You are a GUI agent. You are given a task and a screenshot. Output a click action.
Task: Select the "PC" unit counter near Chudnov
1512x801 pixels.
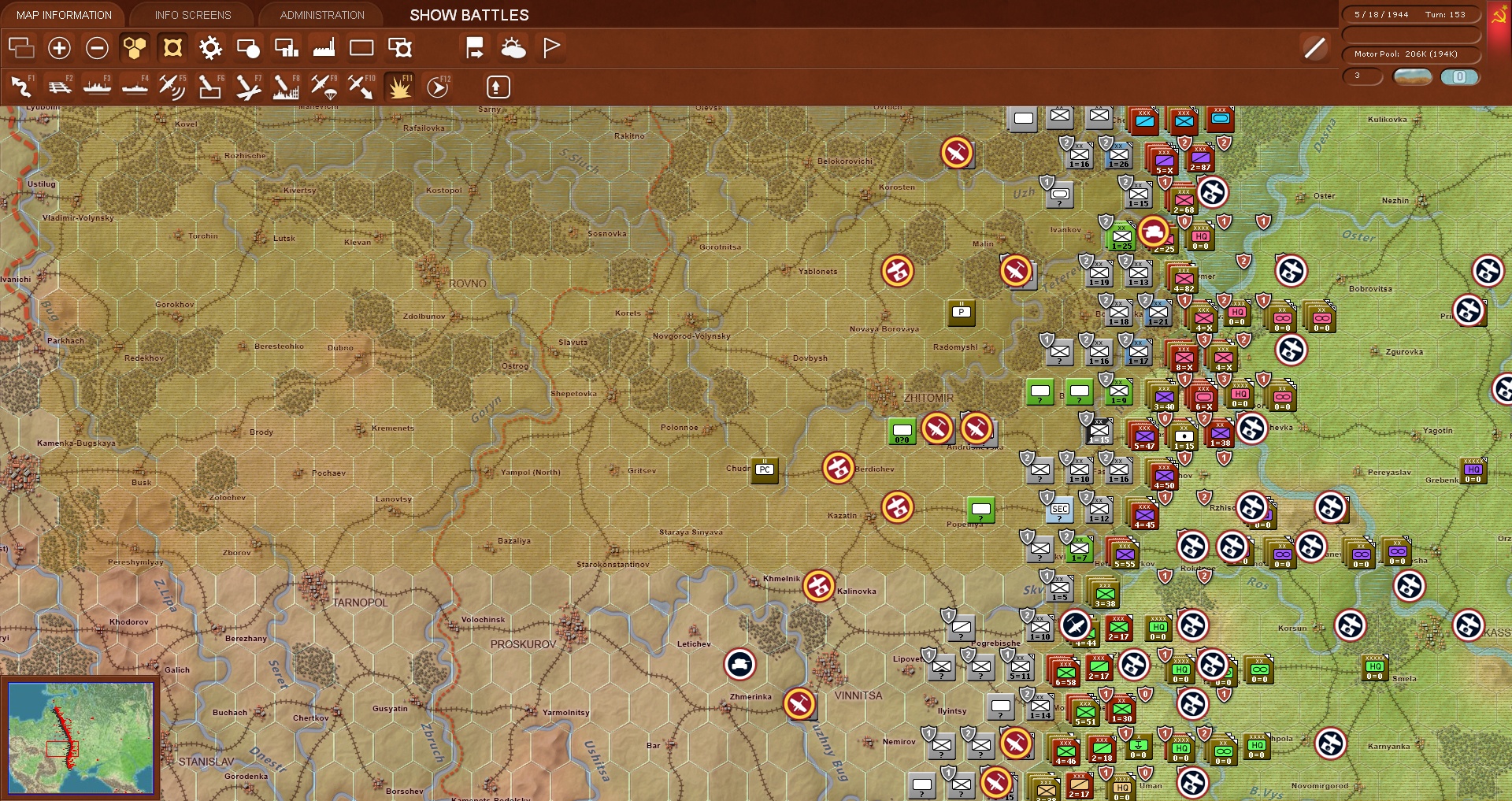coord(764,469)
